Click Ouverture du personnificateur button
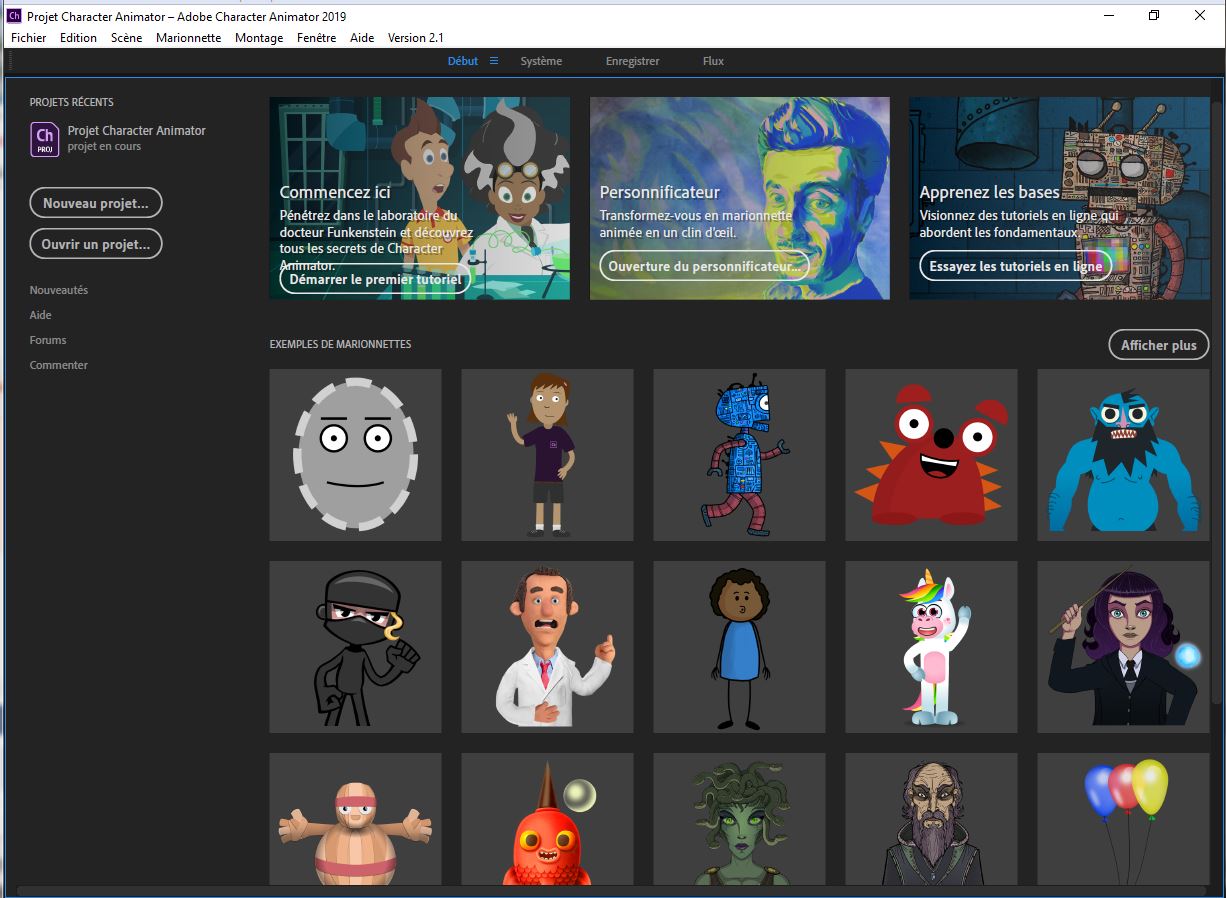Image resolution: width=1226 pixels, height=898 pixels. click(x=704, y=266)
